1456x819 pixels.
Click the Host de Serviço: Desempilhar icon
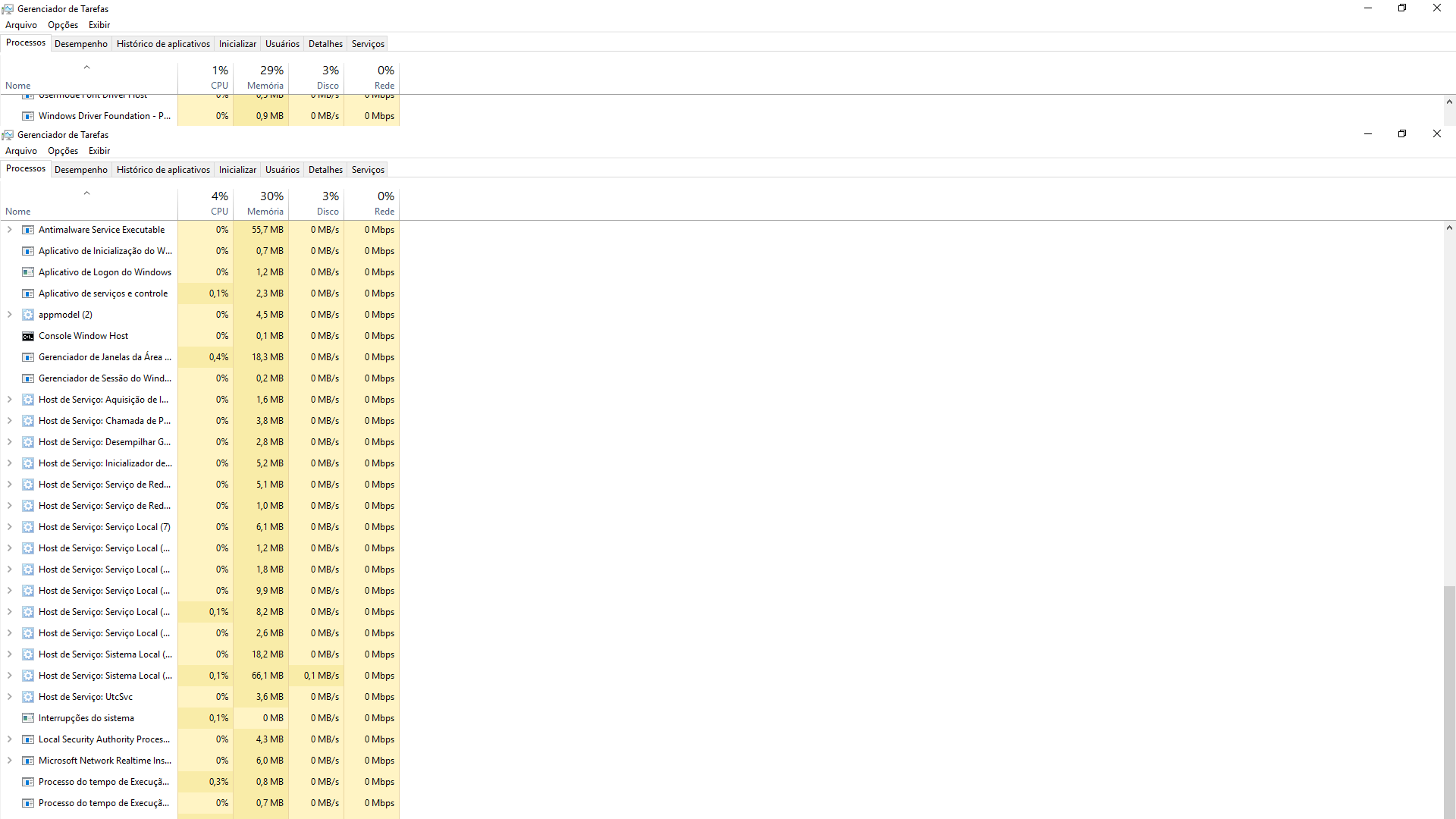(28, 442)
